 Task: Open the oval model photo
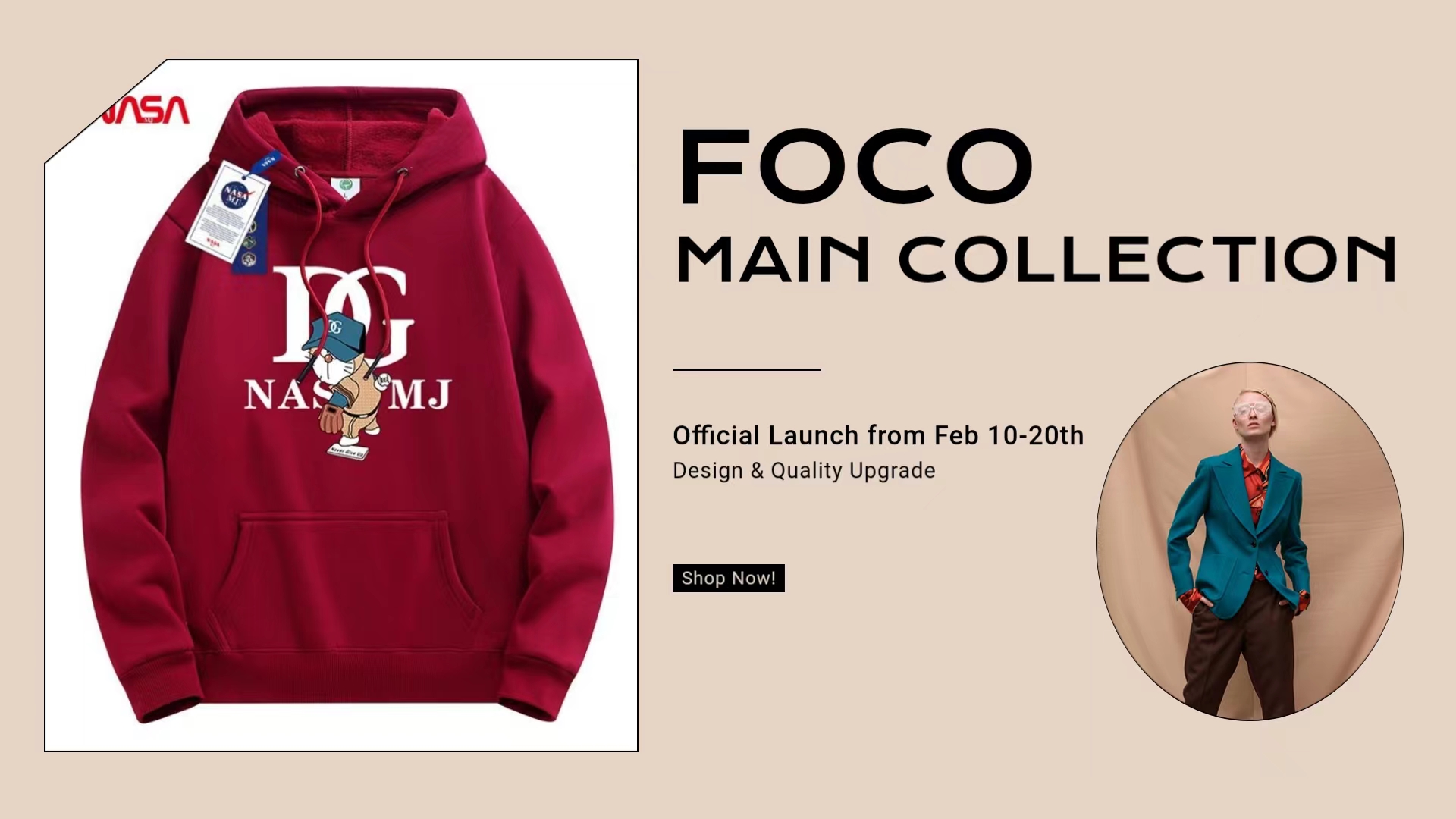tap(1249, 541)
